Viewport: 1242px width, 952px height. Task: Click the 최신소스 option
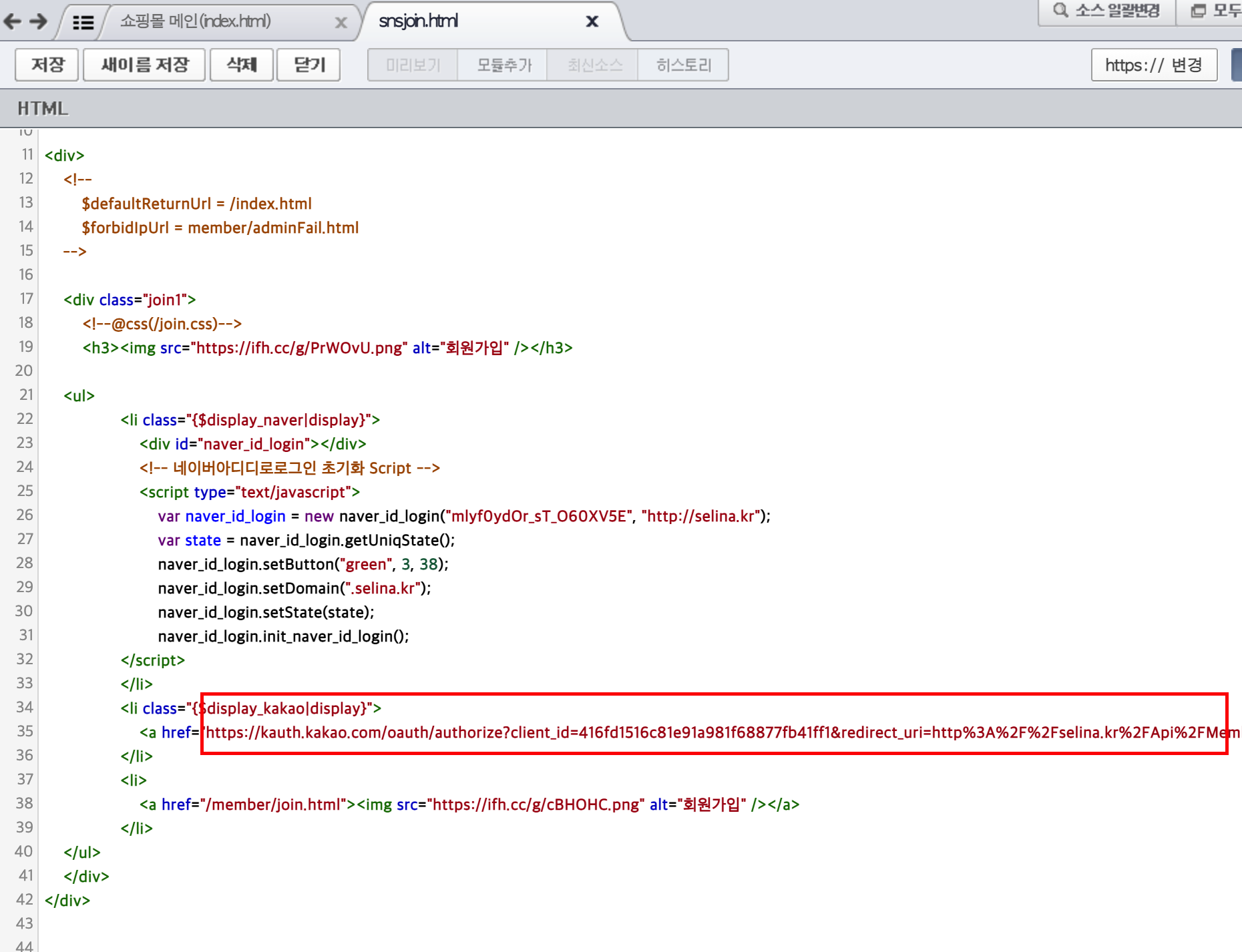click(593, 65)
